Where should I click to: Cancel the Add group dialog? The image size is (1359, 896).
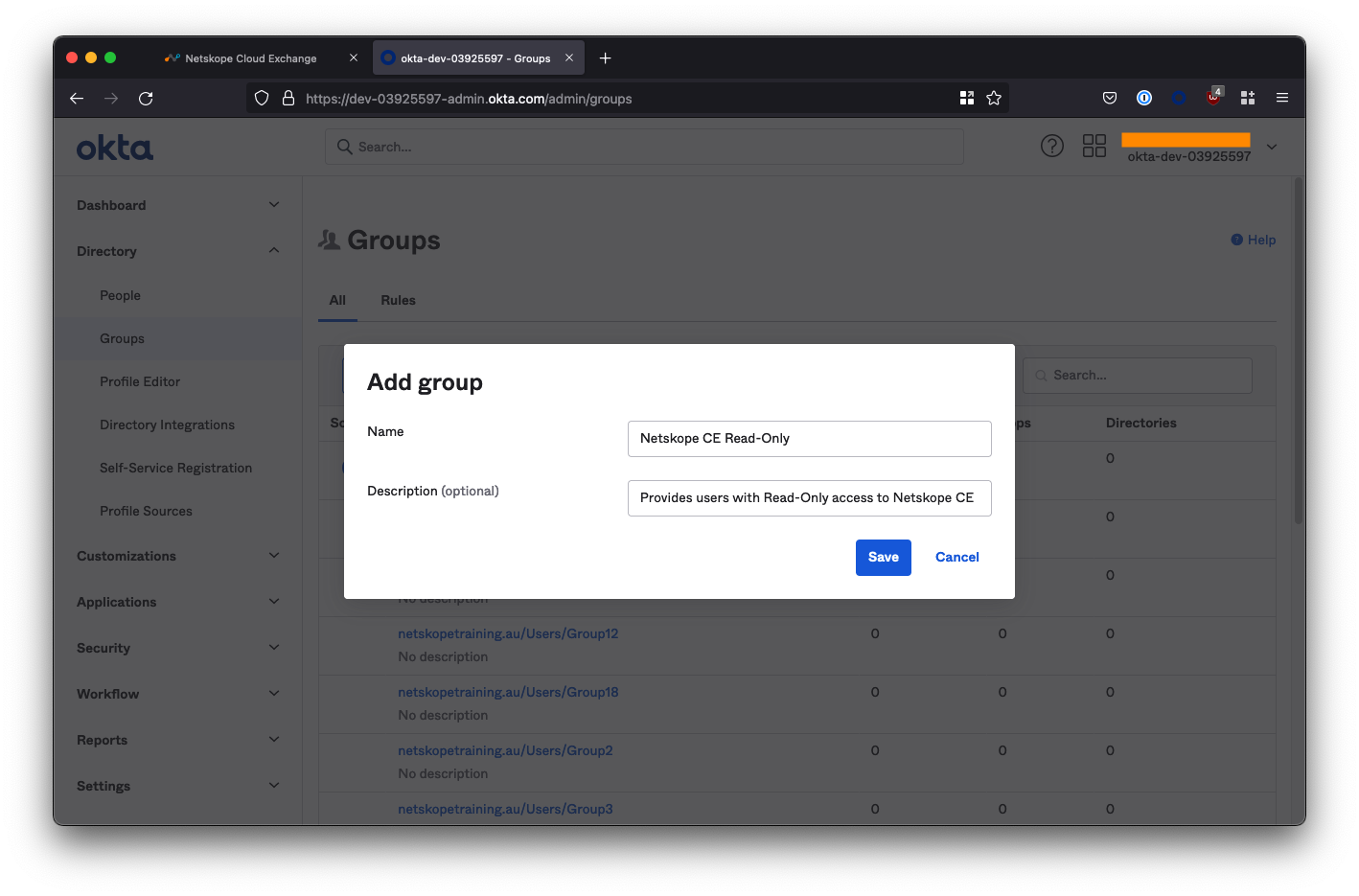[x=956, y=557]
